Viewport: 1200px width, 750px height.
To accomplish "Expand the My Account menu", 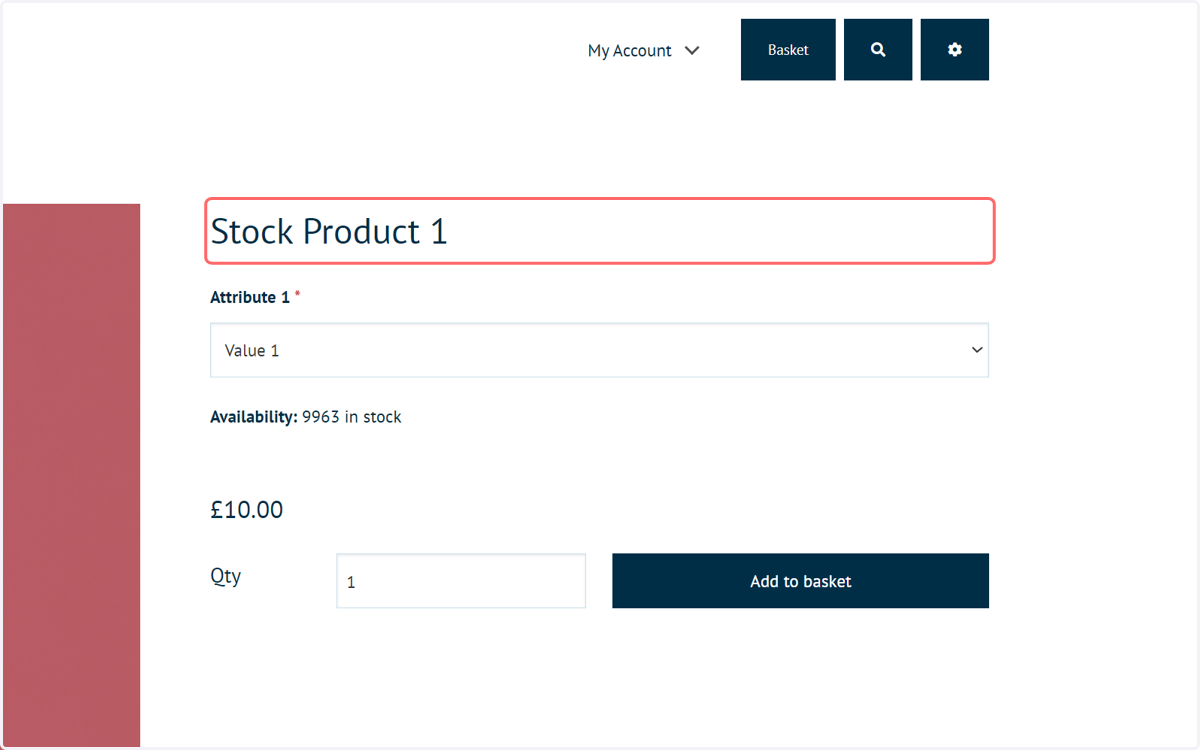I will (643, 51).
